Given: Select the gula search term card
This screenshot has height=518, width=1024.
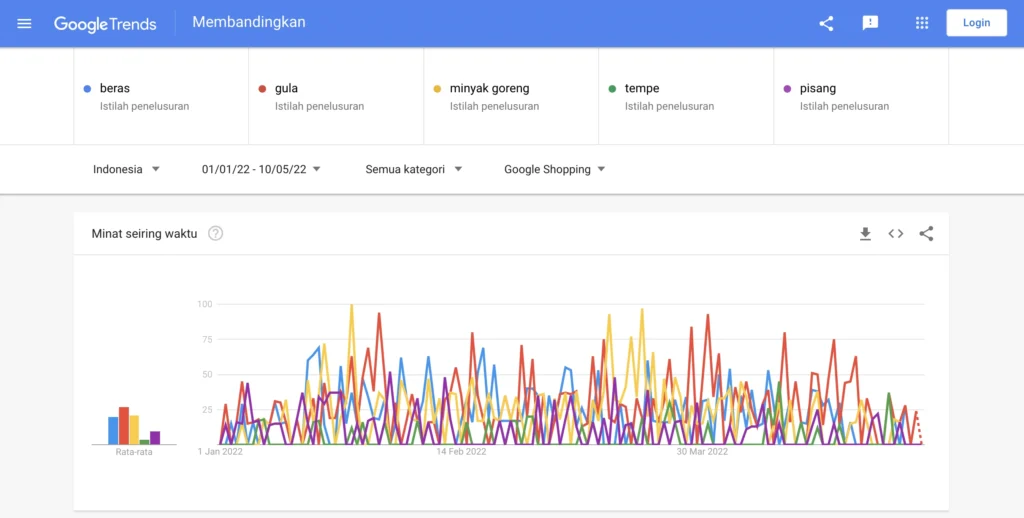Looking at the screenshot, I should tap(336, 96).
